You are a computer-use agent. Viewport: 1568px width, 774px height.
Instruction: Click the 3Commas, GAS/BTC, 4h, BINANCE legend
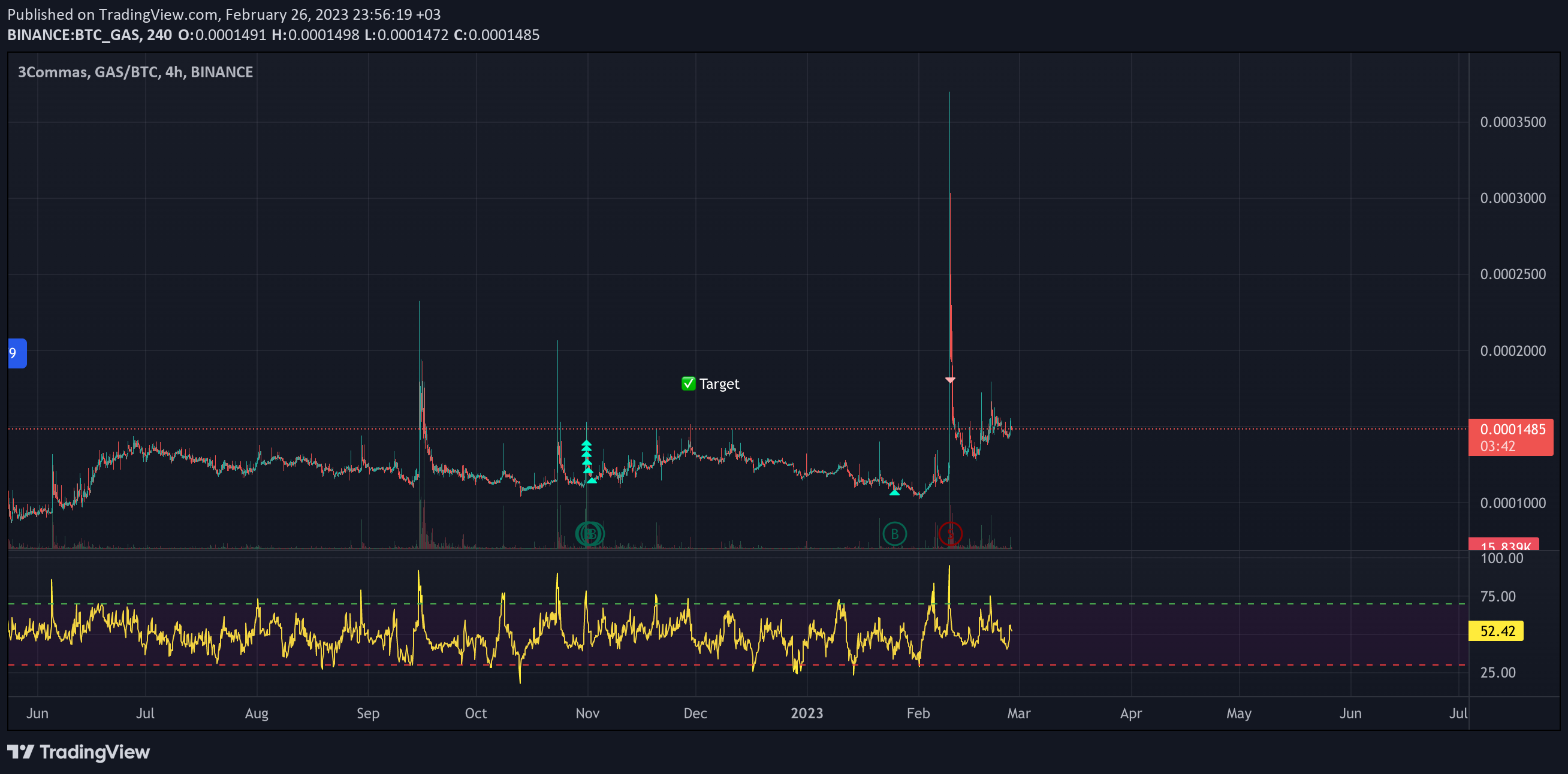point(135,72)
